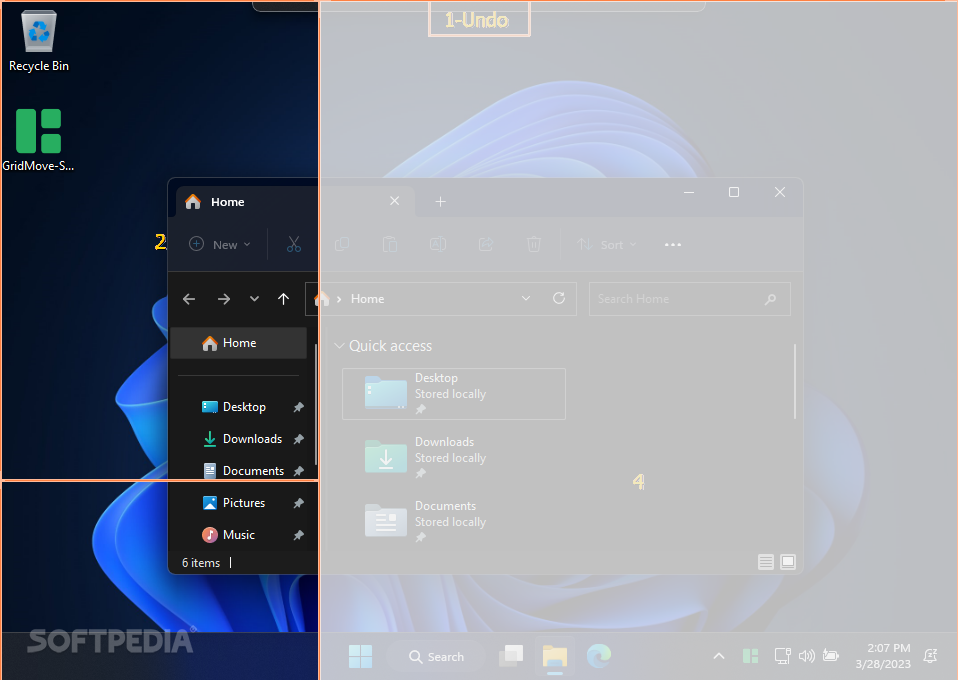Click the taskbar Search box
The image size is (958, 680).
436,656
